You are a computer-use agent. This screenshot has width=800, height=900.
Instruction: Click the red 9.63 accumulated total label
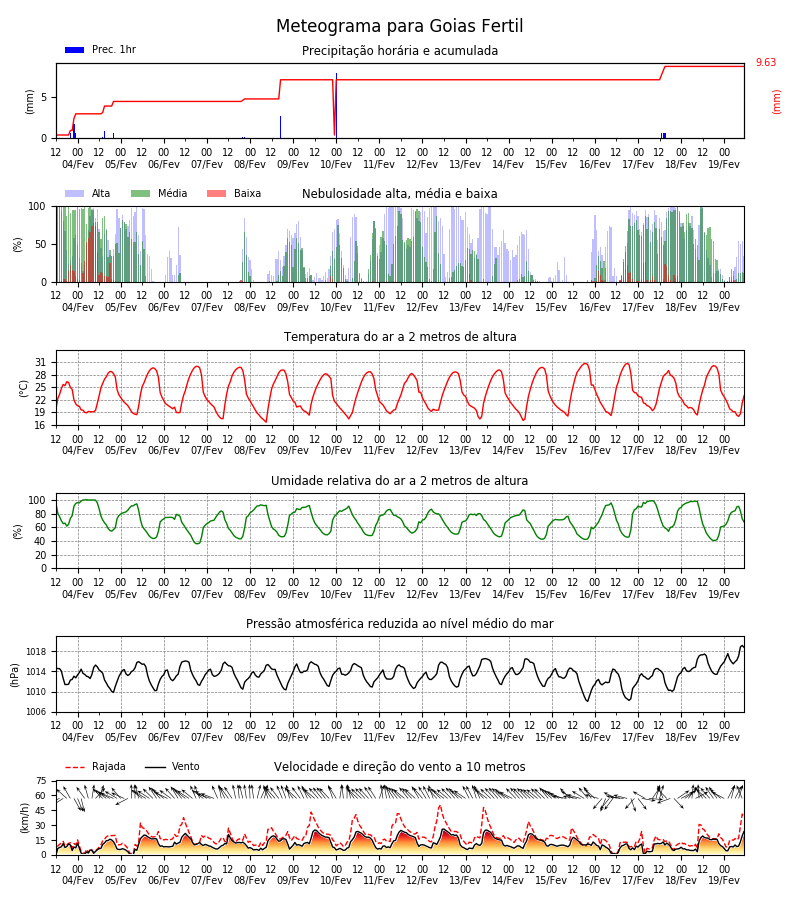pos(766,63)
